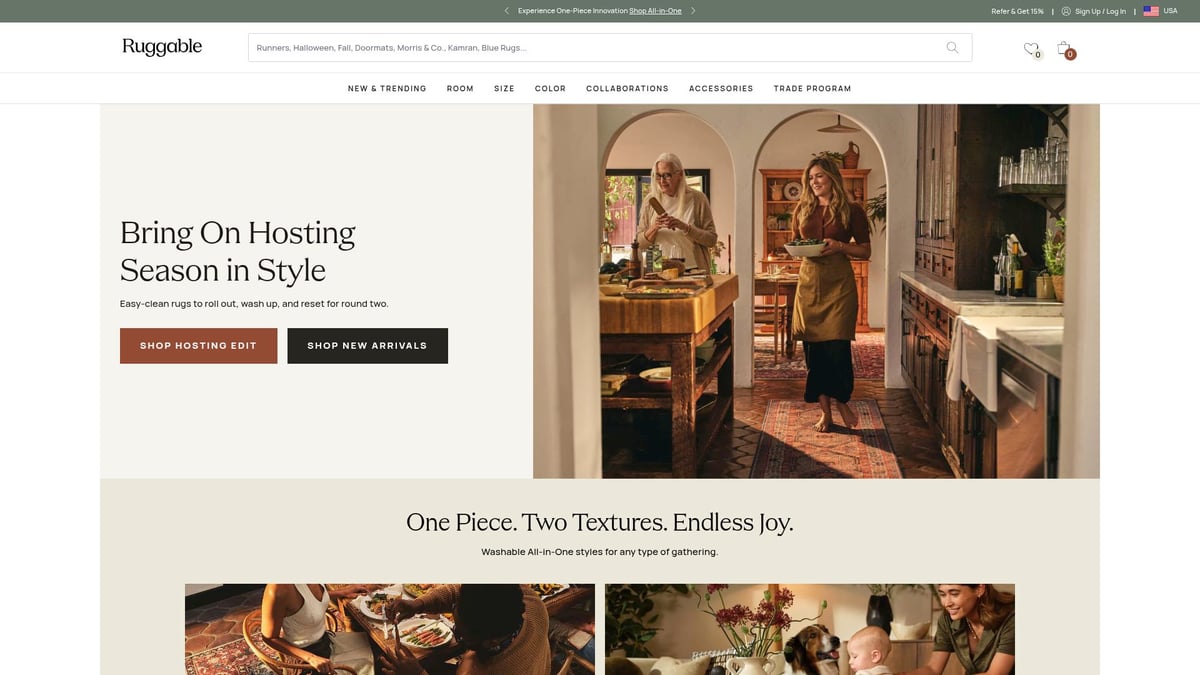Open the Color menu
This screenshot has width=1200, height=675.
point(550,88)
